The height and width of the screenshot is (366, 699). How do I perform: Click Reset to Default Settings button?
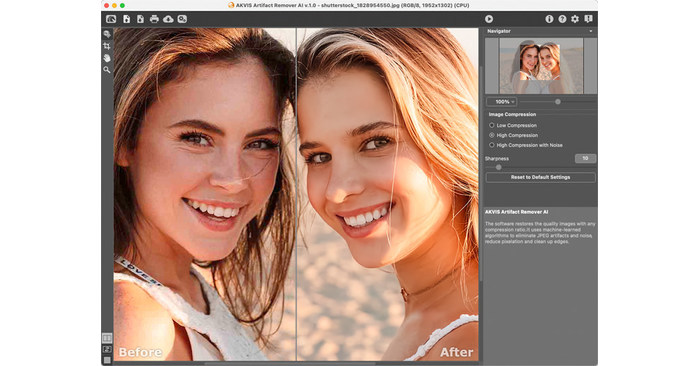click(540, 177)
